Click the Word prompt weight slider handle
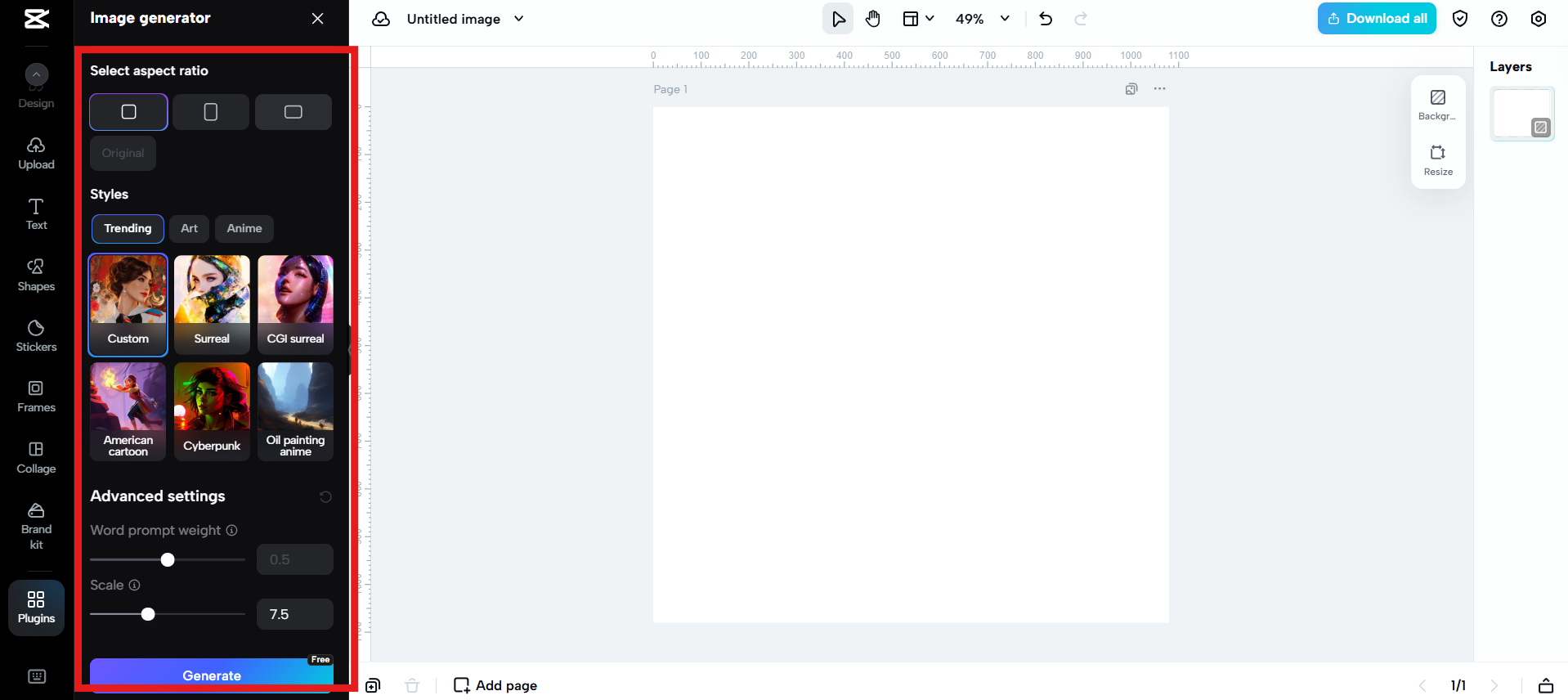1568x700 pixels. tap(168, 559)
